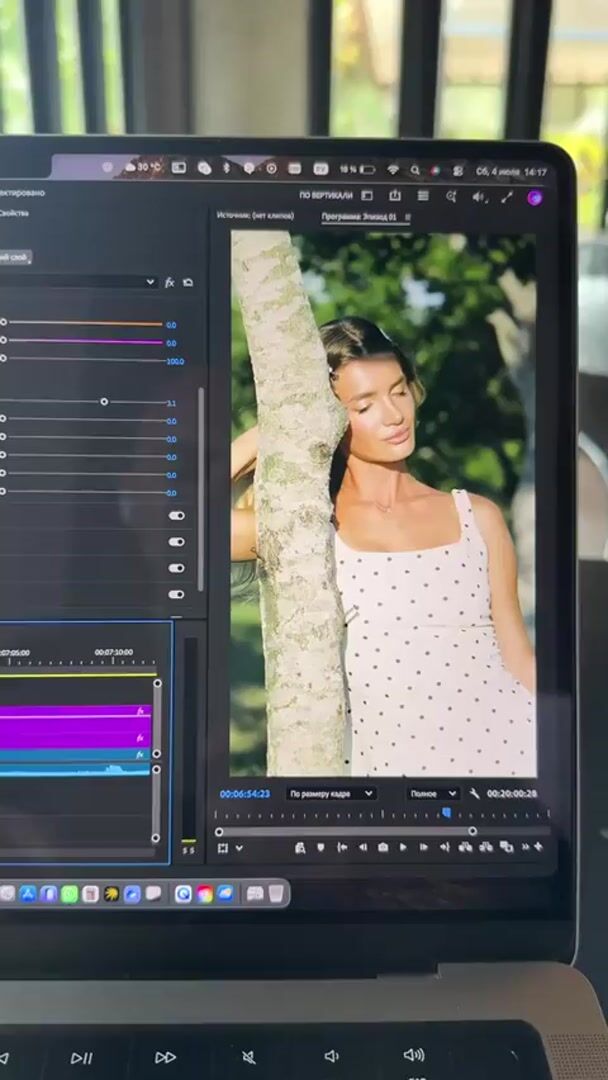608x1080 pixels.
Task: Export frame with the camera icon
Action: 383,847
